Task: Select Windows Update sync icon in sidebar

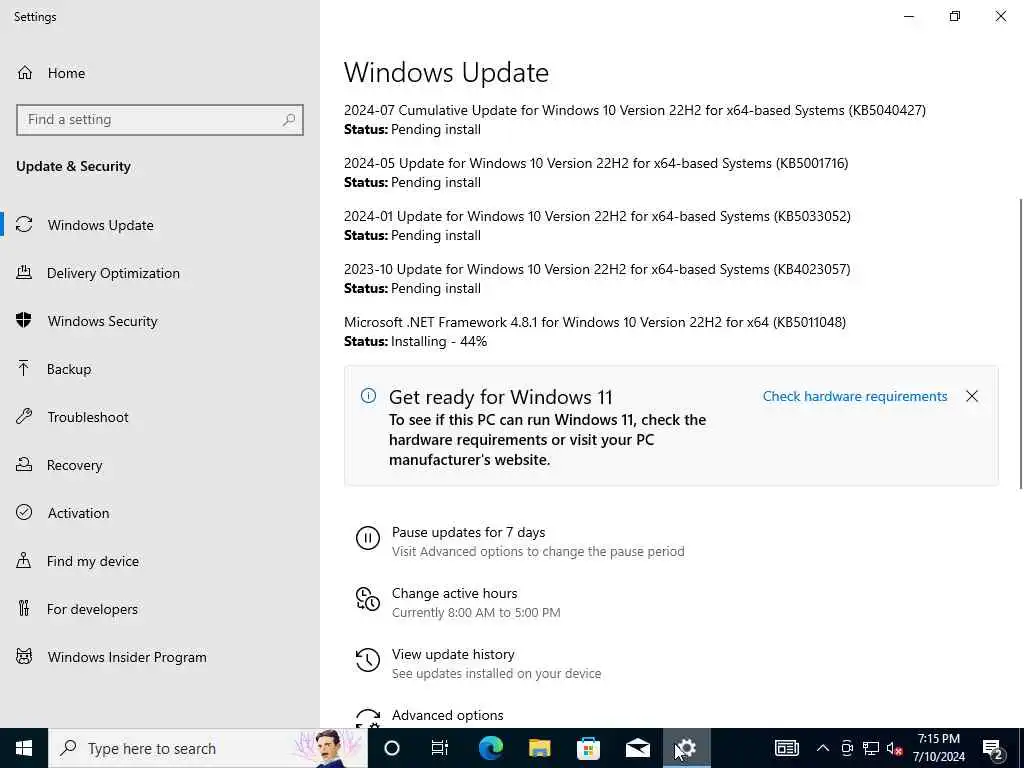Action: (x=24, y=225)
